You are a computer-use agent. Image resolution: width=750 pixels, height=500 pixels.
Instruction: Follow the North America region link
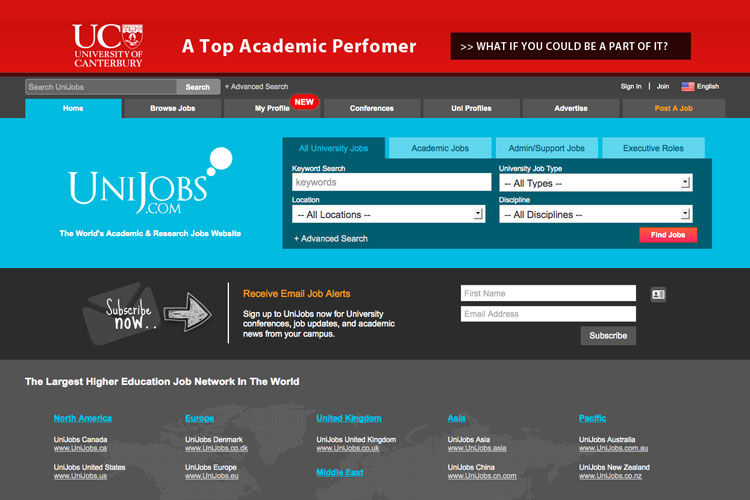[83, 418]
